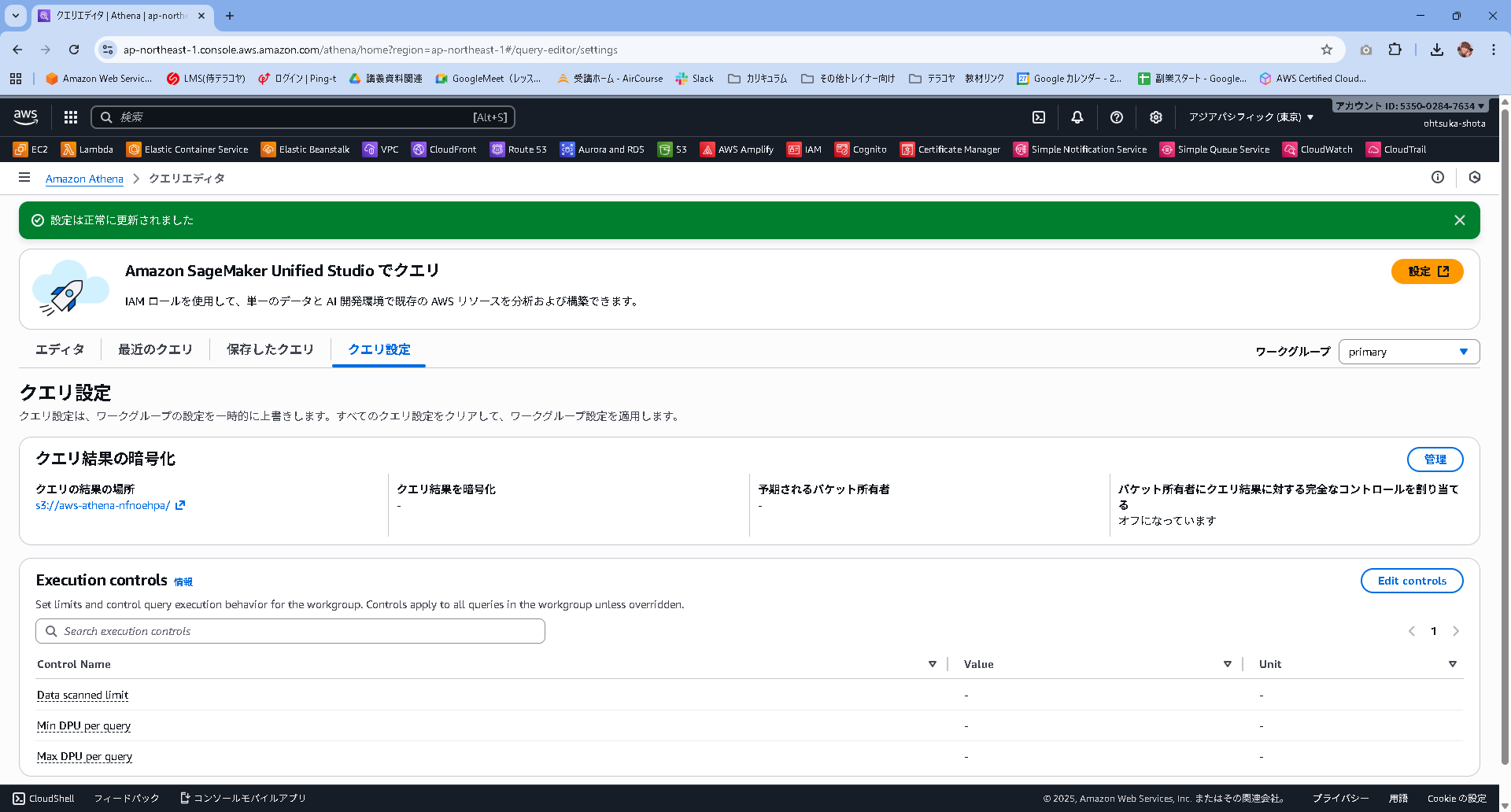This screenshot has width=1511, height=812.
Task: Open the workgroup primary dropdown
Action: (x=1409, y=352)
